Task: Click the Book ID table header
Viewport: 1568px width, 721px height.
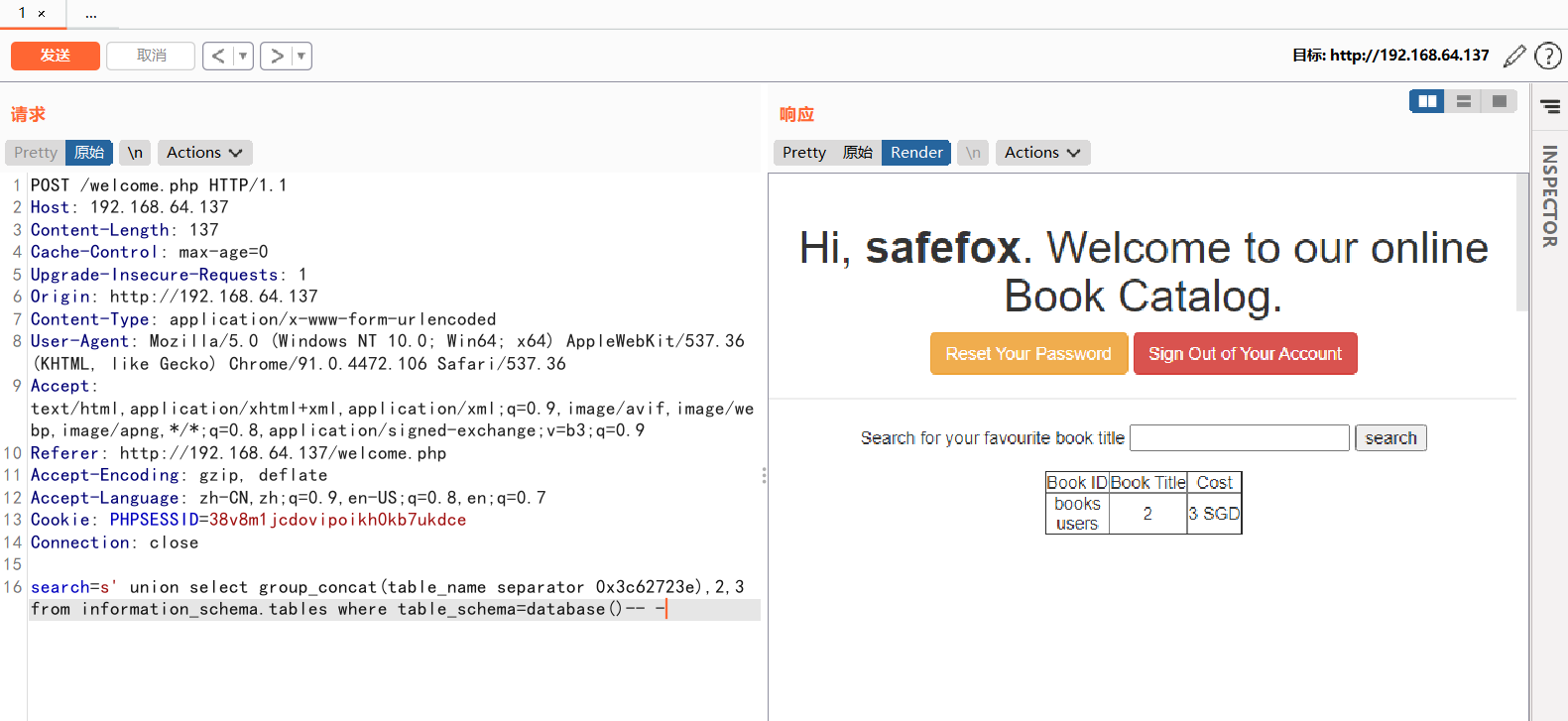Action: (1077, 483)
